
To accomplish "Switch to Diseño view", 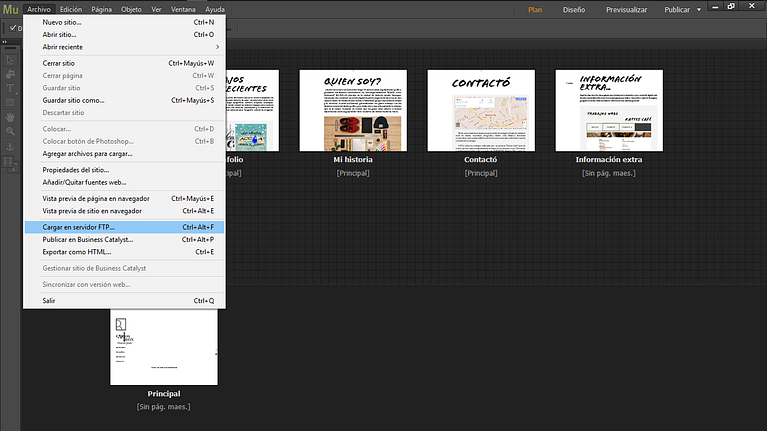I will coord(574,10).
